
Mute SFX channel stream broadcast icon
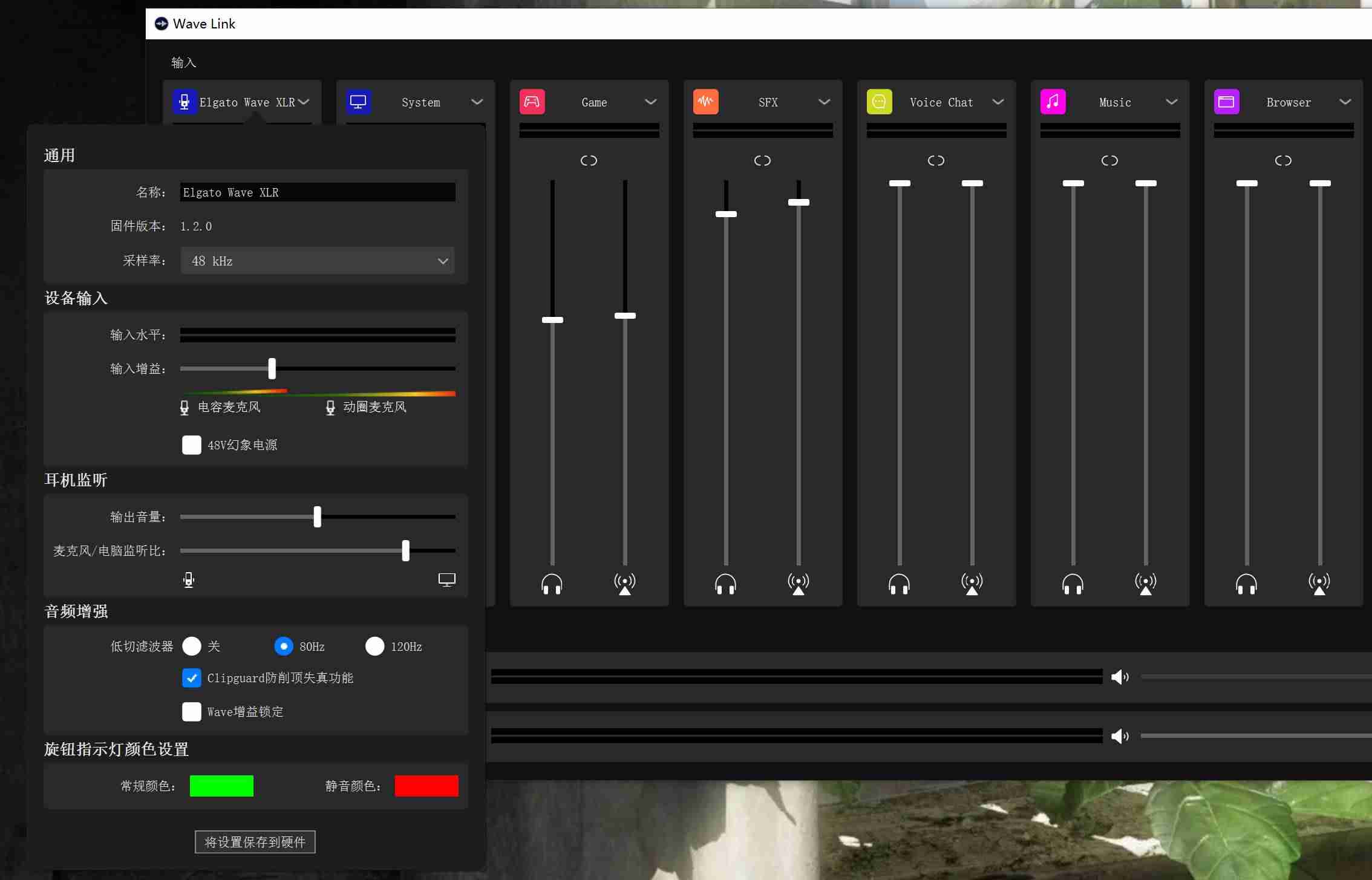799,584
